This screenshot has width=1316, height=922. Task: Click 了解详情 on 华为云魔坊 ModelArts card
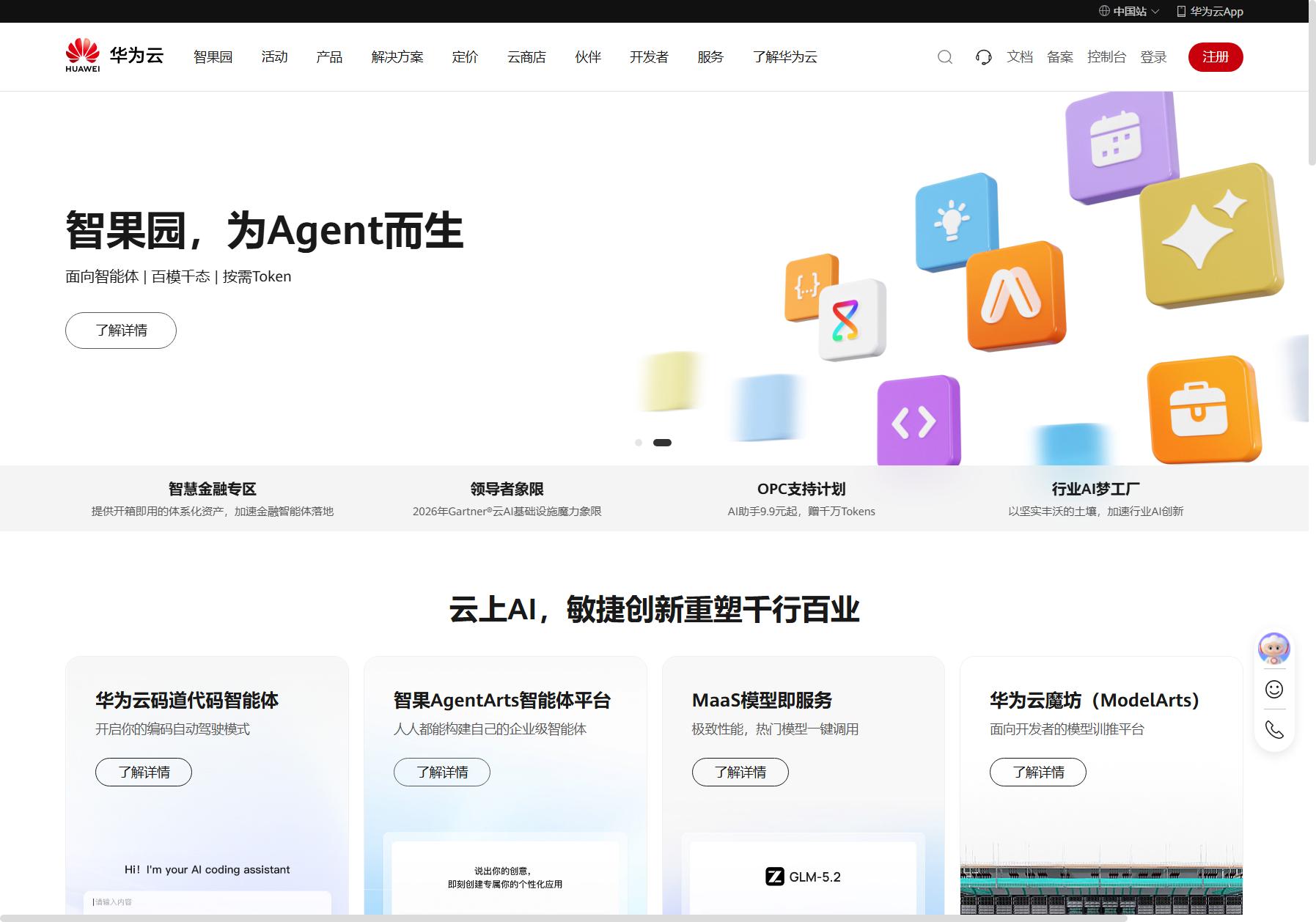coord(1038,772)
